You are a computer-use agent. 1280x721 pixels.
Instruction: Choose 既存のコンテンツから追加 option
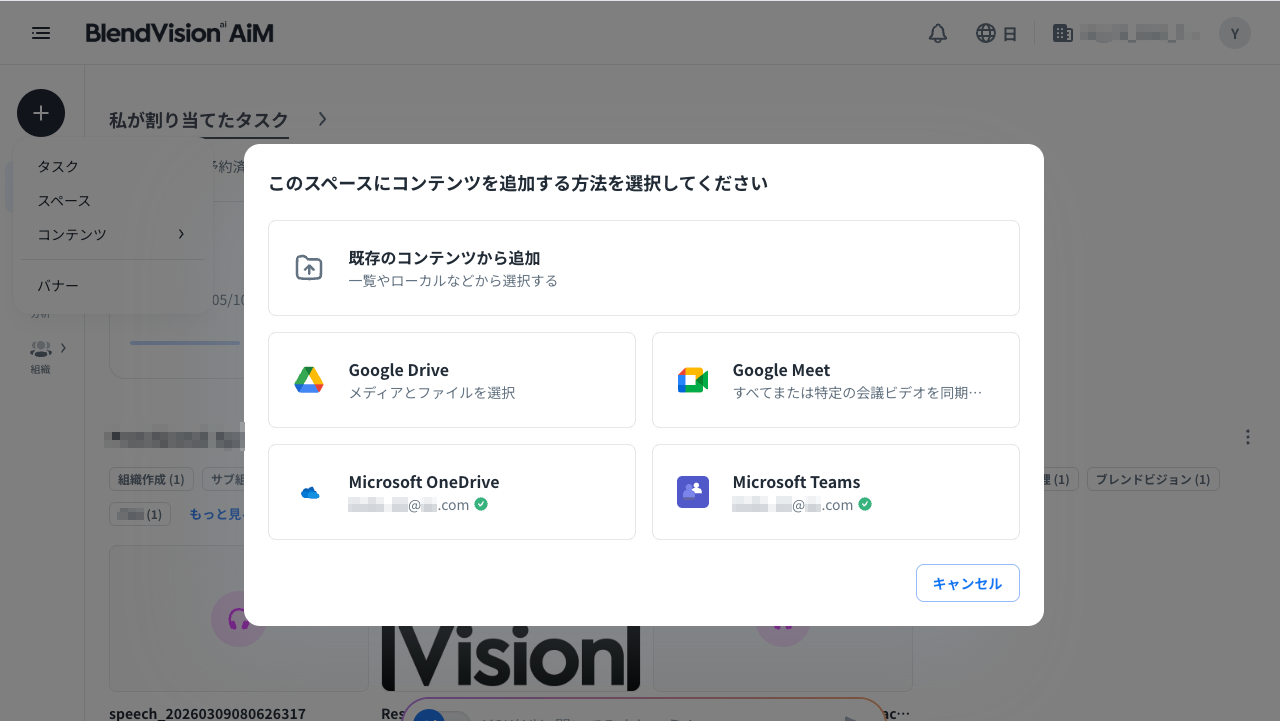tap(644, 268)
